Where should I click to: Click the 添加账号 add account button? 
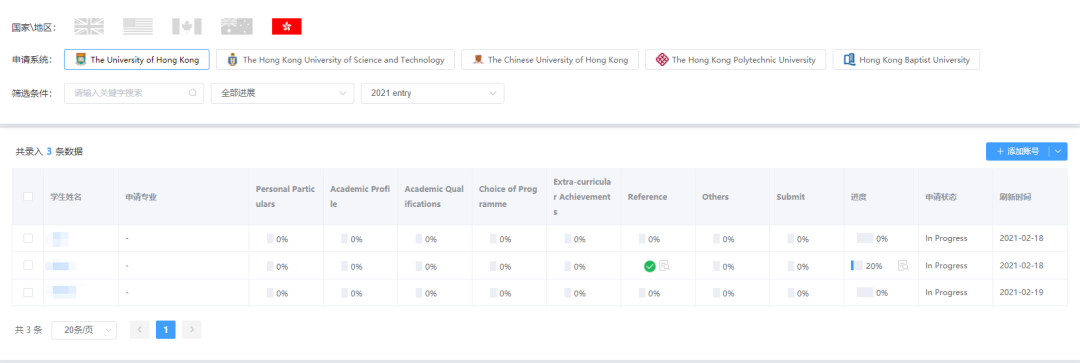click(x=1017, y=151)
